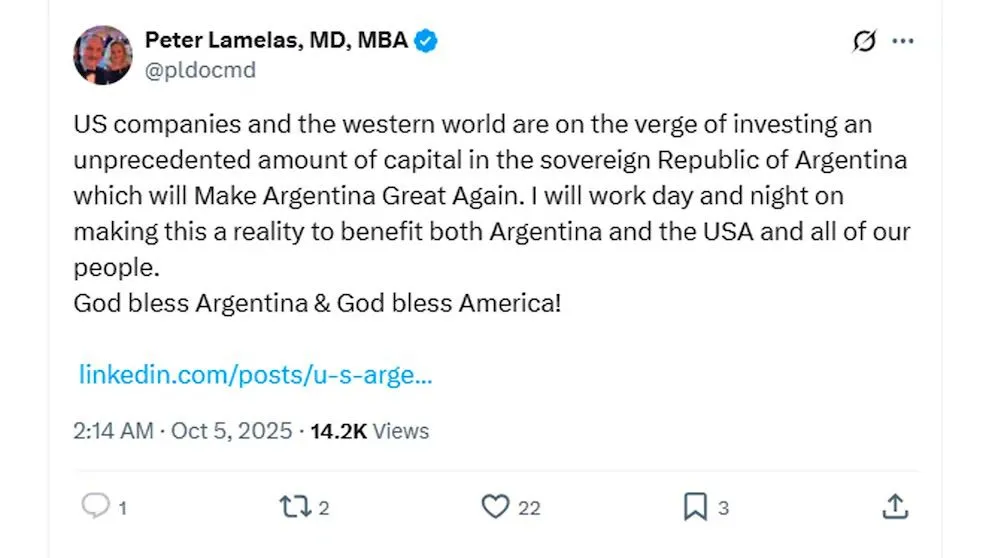Hit the repost arrows icon
This screenshot has height=558, width=992.
tap(295, 507)
